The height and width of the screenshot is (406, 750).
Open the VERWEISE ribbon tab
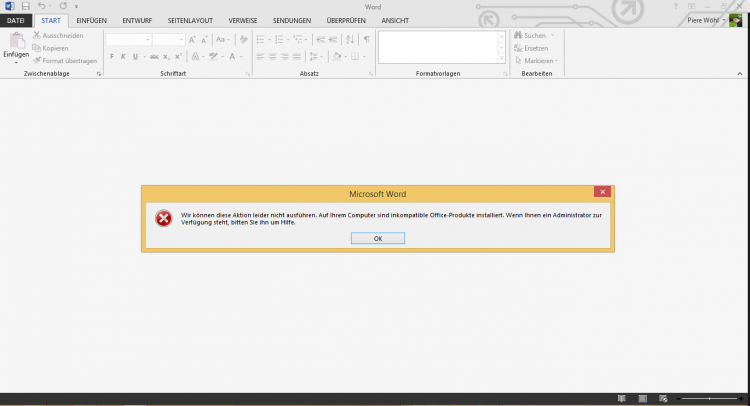[x=243, y=21]
